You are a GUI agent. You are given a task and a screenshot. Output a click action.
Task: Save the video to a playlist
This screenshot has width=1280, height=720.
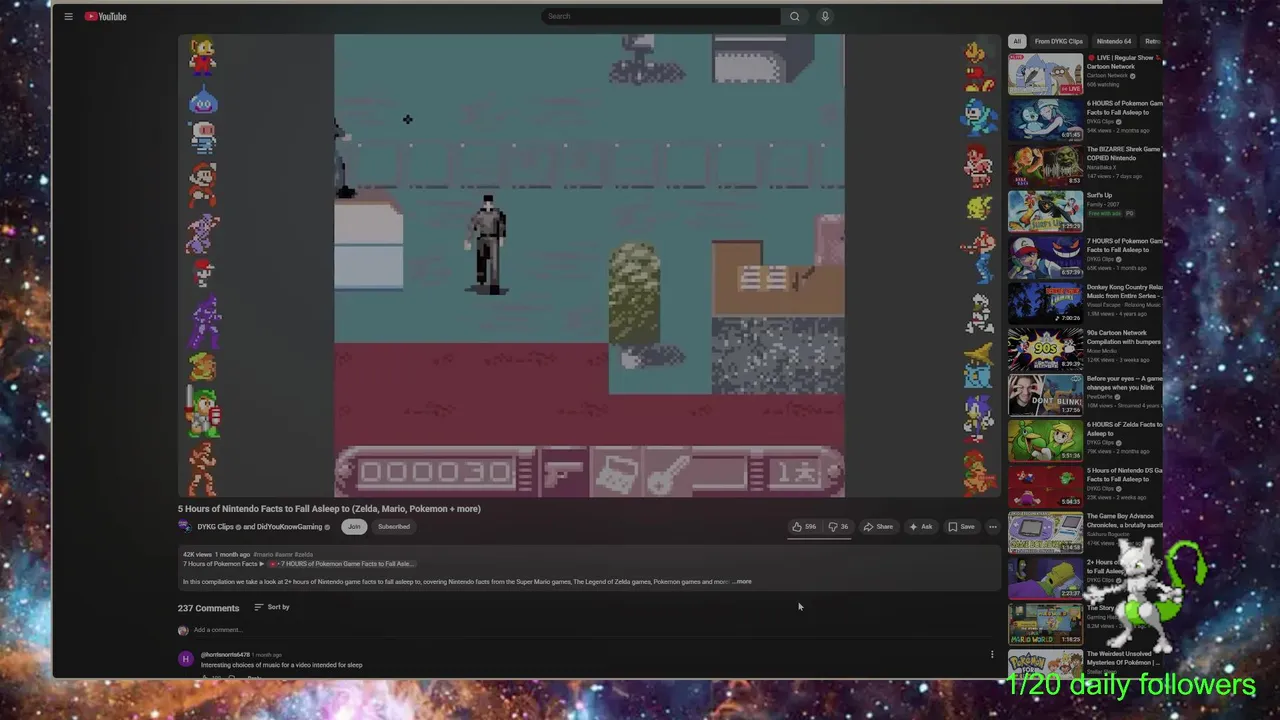coord(961,527)
